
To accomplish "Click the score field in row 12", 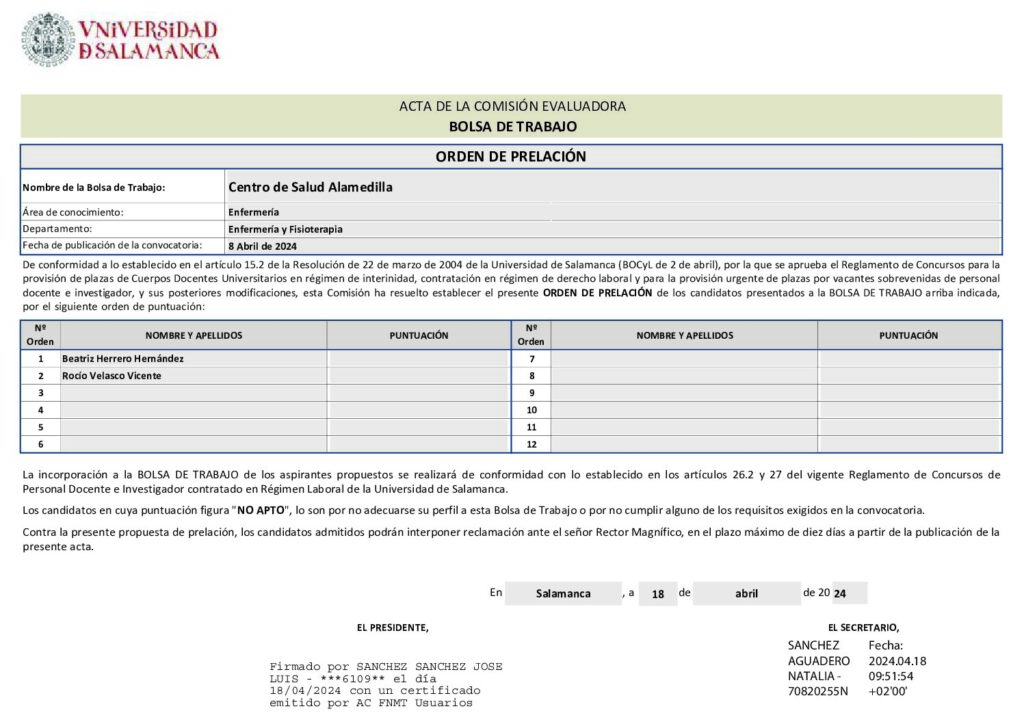I will [909, 444].
